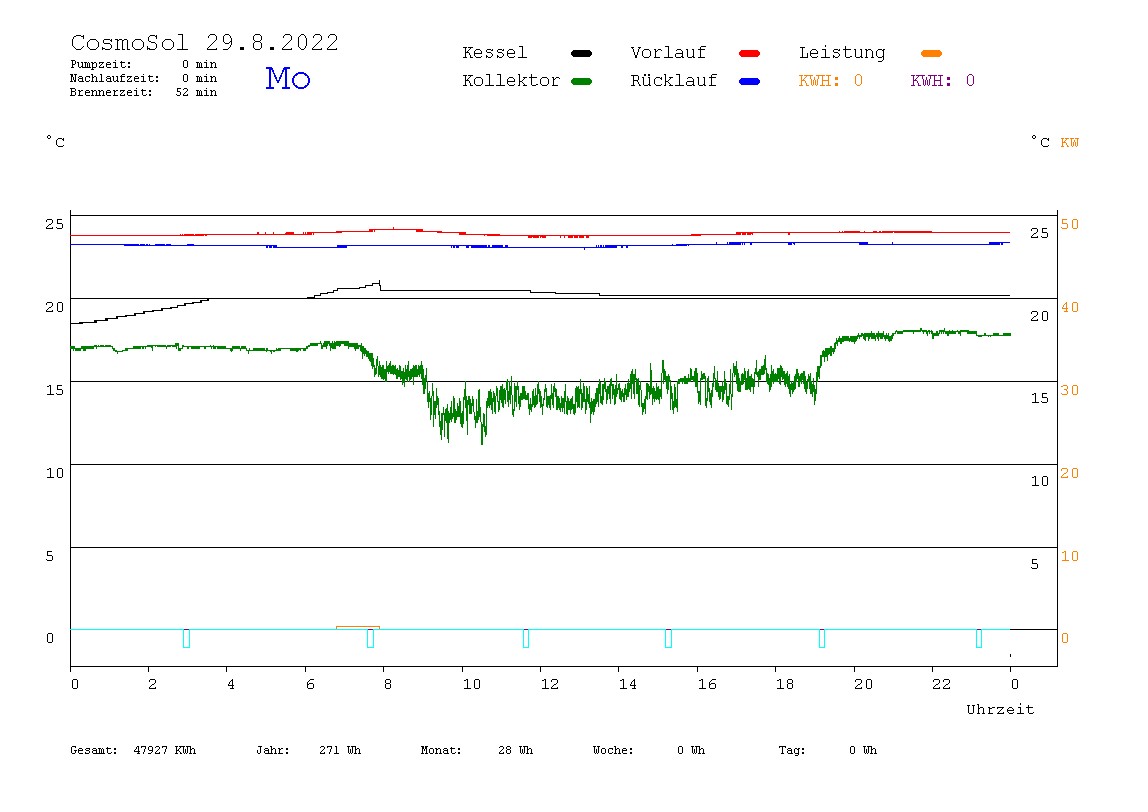Click the orange "KWH: 0" readout

pos(831,81)
